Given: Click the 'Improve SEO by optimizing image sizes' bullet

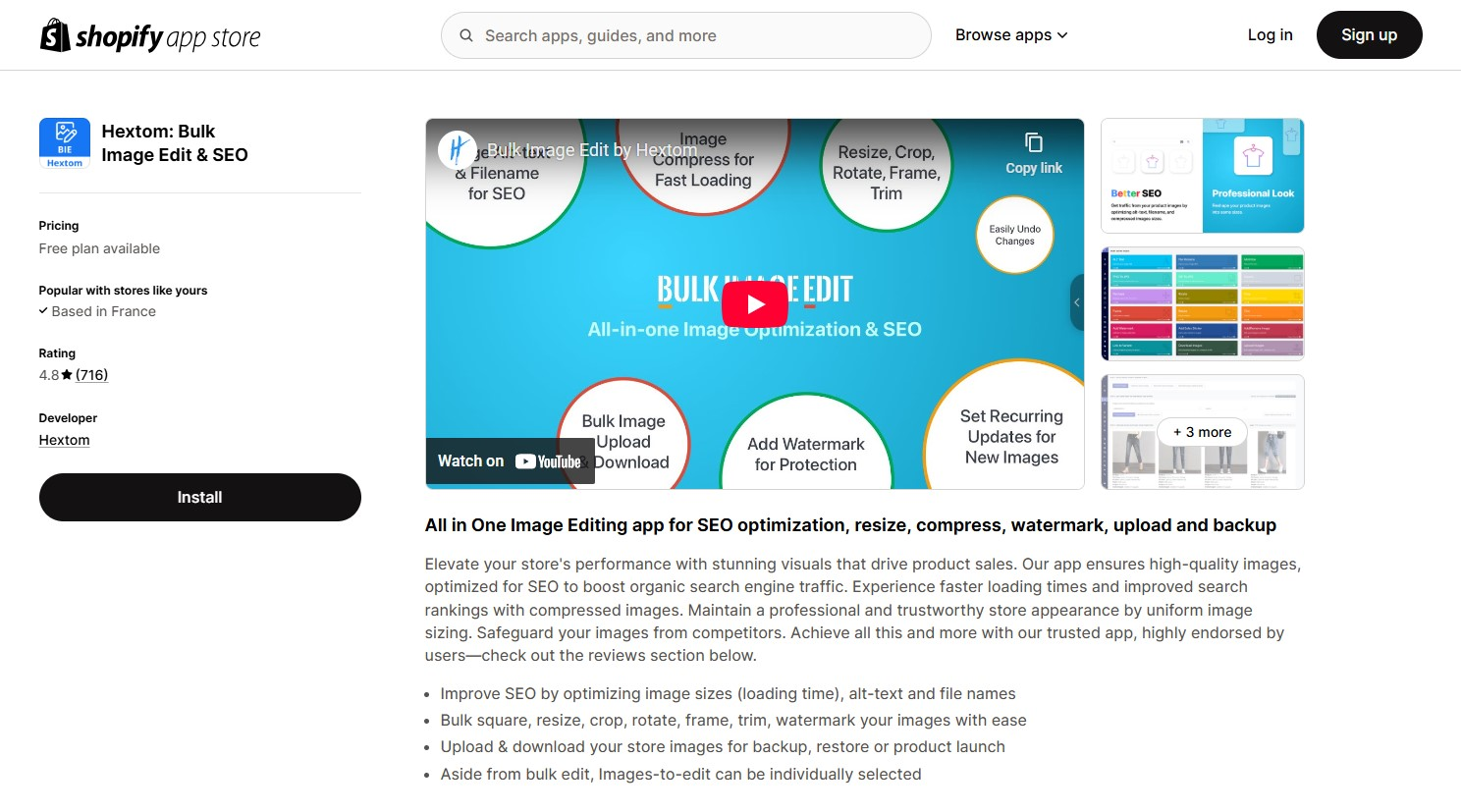Looking at the screenshot, I should pos(729,693).
